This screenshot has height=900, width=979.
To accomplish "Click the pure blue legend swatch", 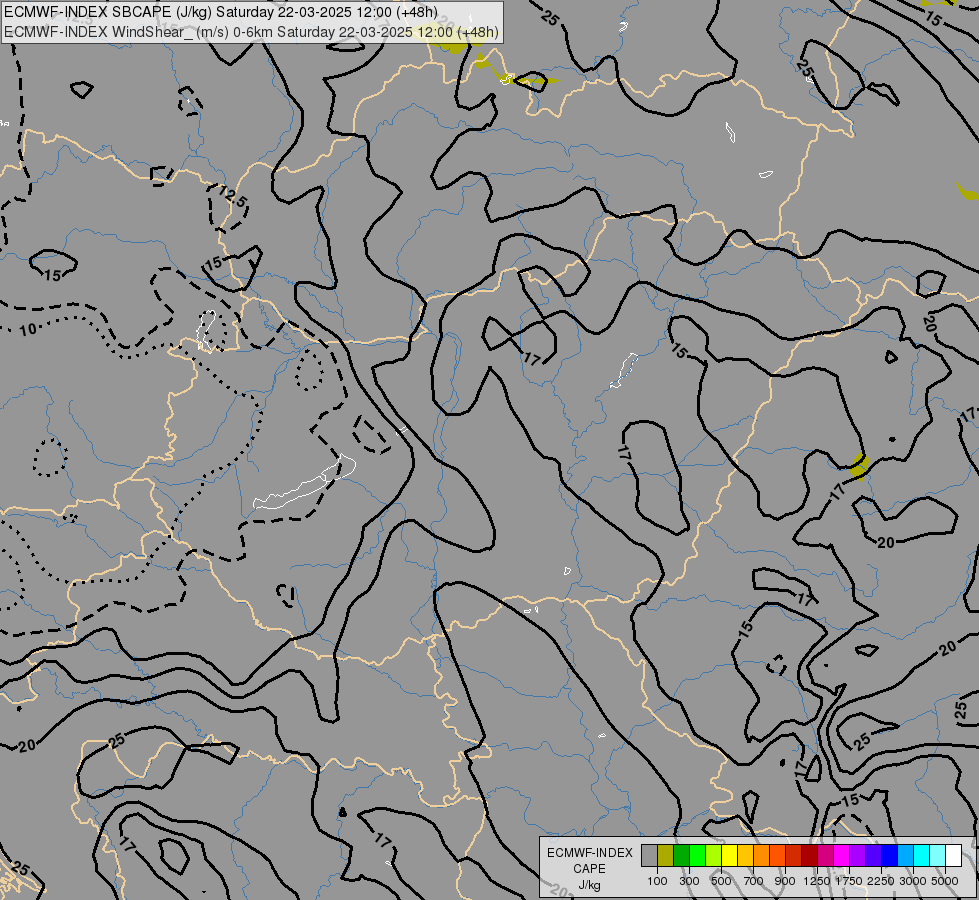I will pos(889,856).
